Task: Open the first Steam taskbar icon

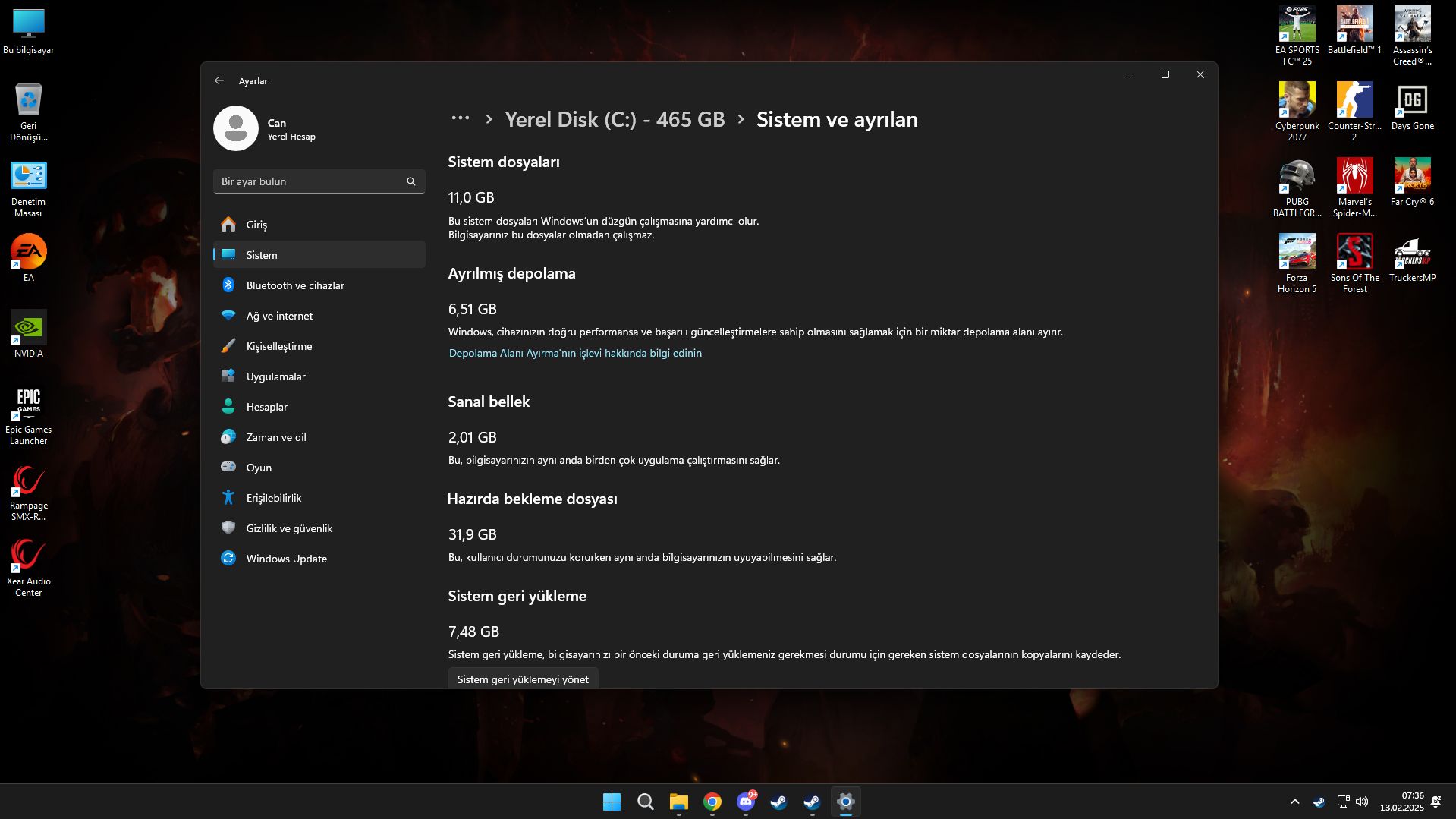Action: tap(778, 802)
